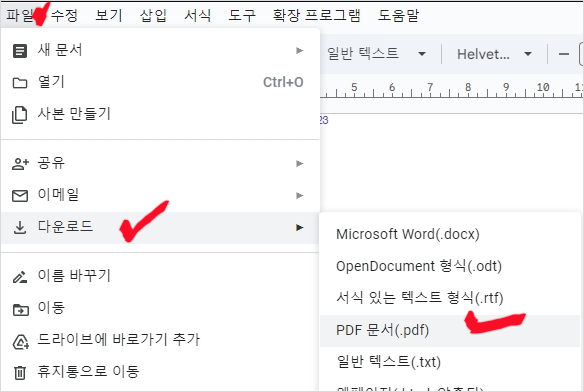Click the 열기 folder icon
This screenshot has height=392, width=584.
(20, 83)
